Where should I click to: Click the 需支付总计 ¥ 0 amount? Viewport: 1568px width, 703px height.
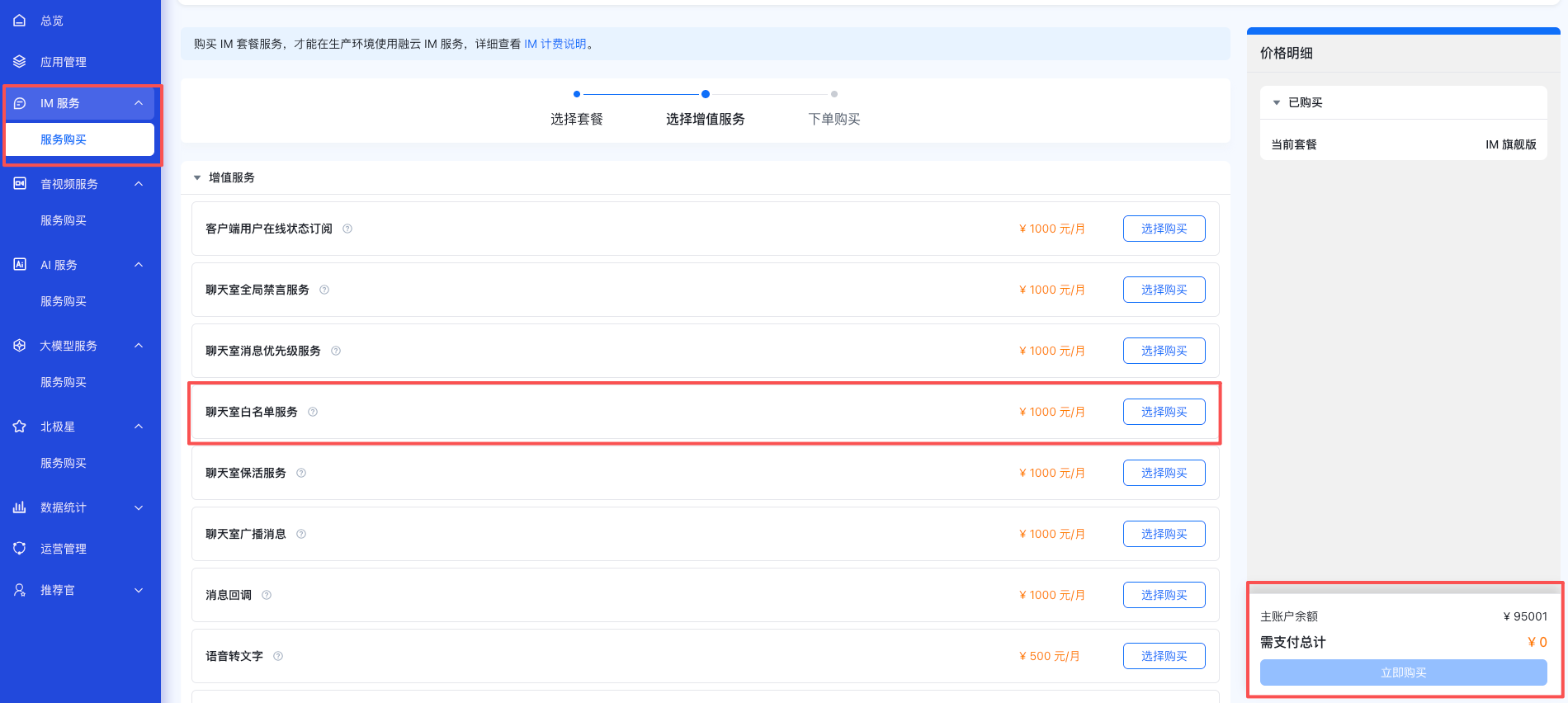click(1537, 642)
